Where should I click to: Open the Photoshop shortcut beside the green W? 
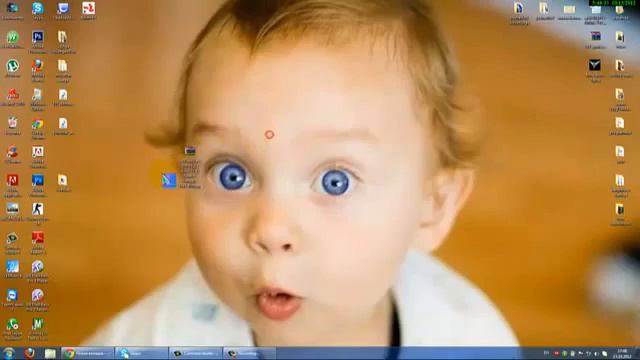pos(38,37)
